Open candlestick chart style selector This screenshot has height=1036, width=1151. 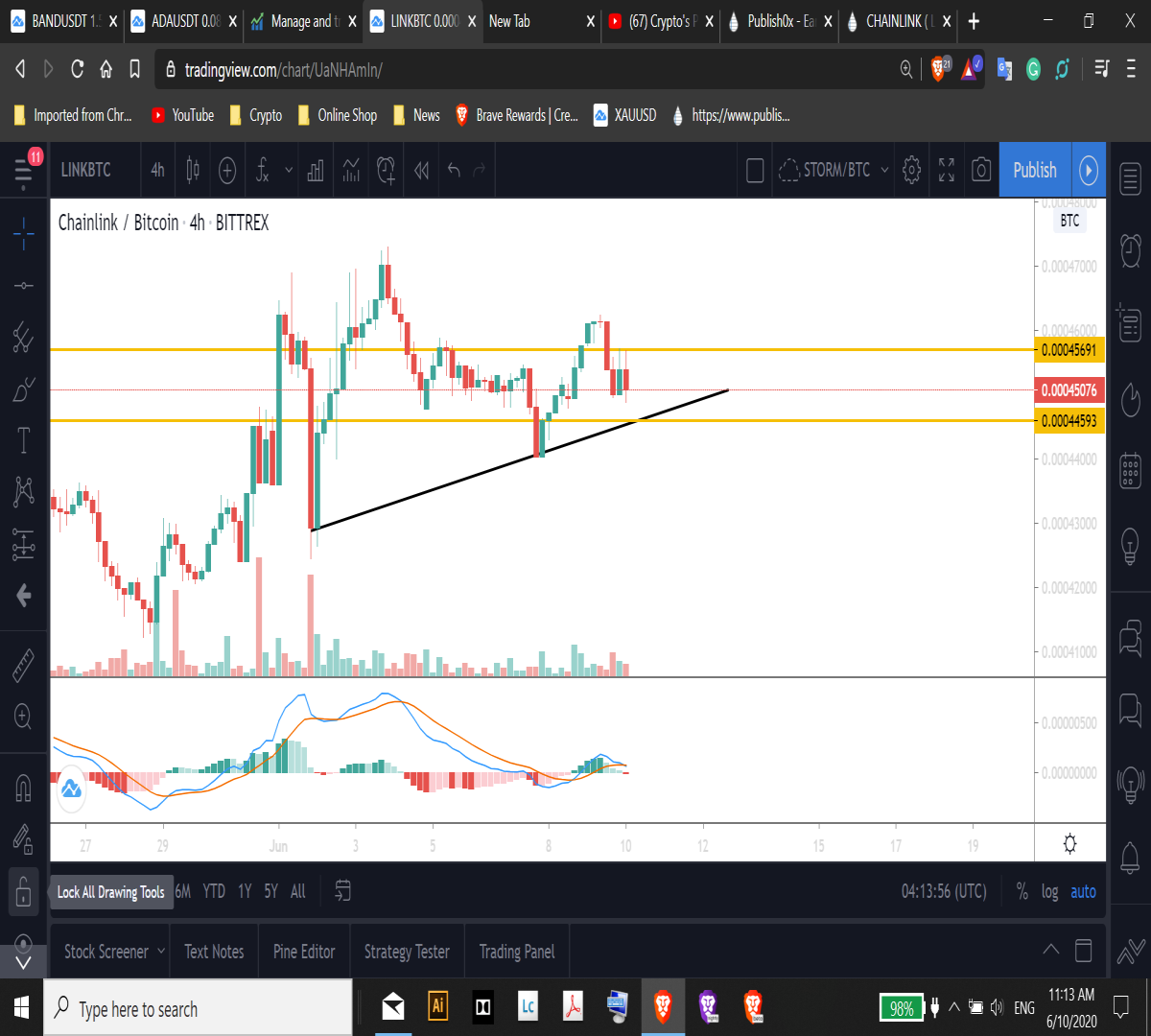click(193, 171)
